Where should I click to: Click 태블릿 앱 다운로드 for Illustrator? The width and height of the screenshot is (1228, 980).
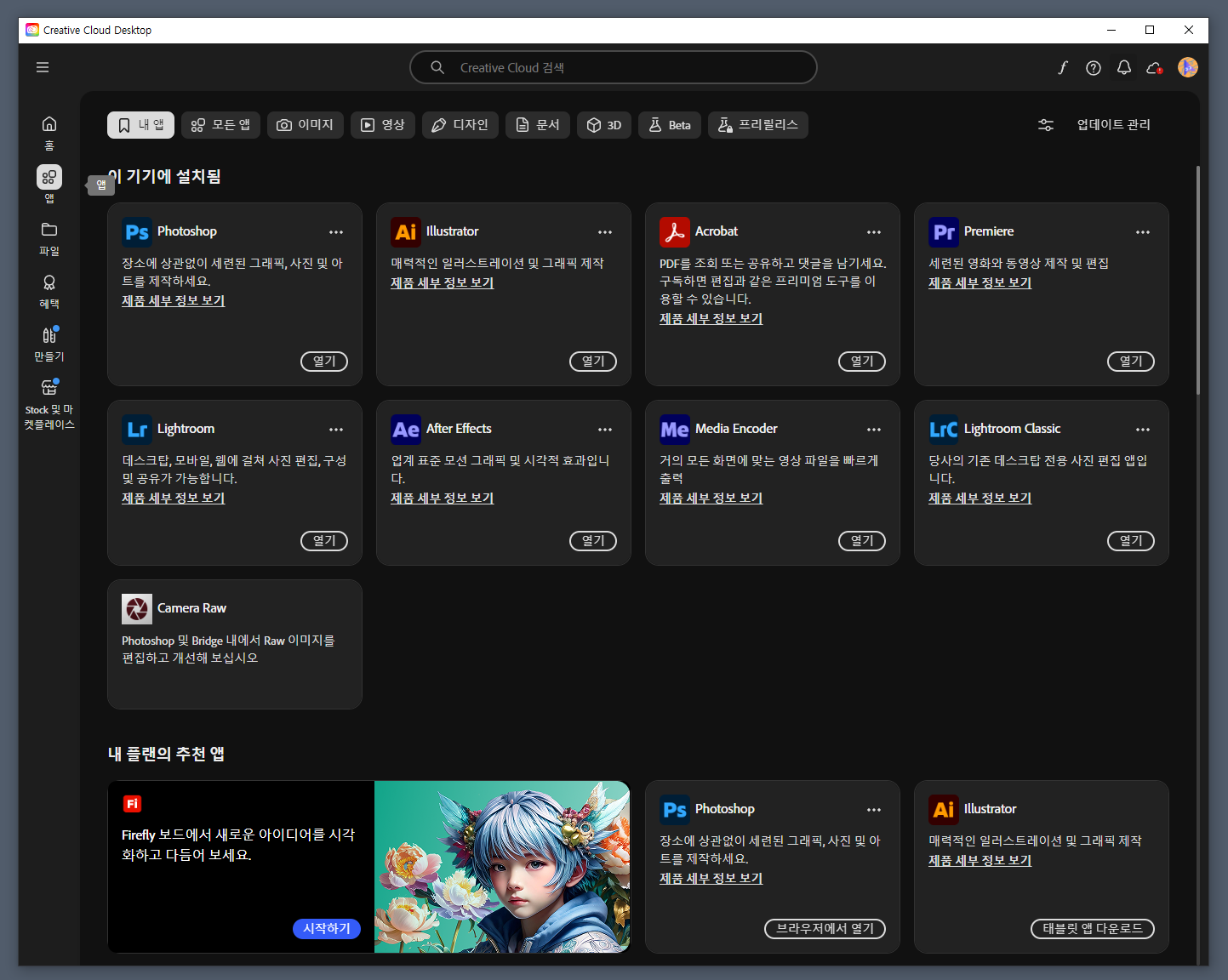(1093, 929)
